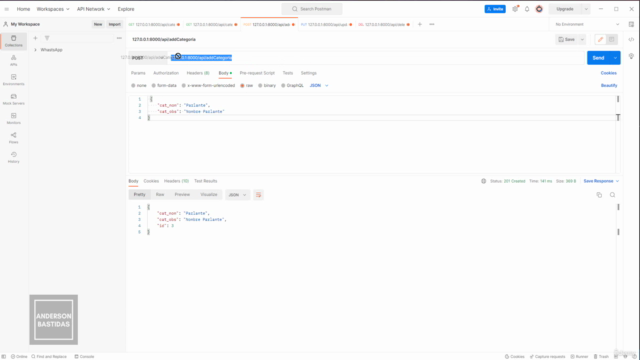The image size is (640, 360).
Task: Toggle response line wrap icon
Action: pos(258,195)
